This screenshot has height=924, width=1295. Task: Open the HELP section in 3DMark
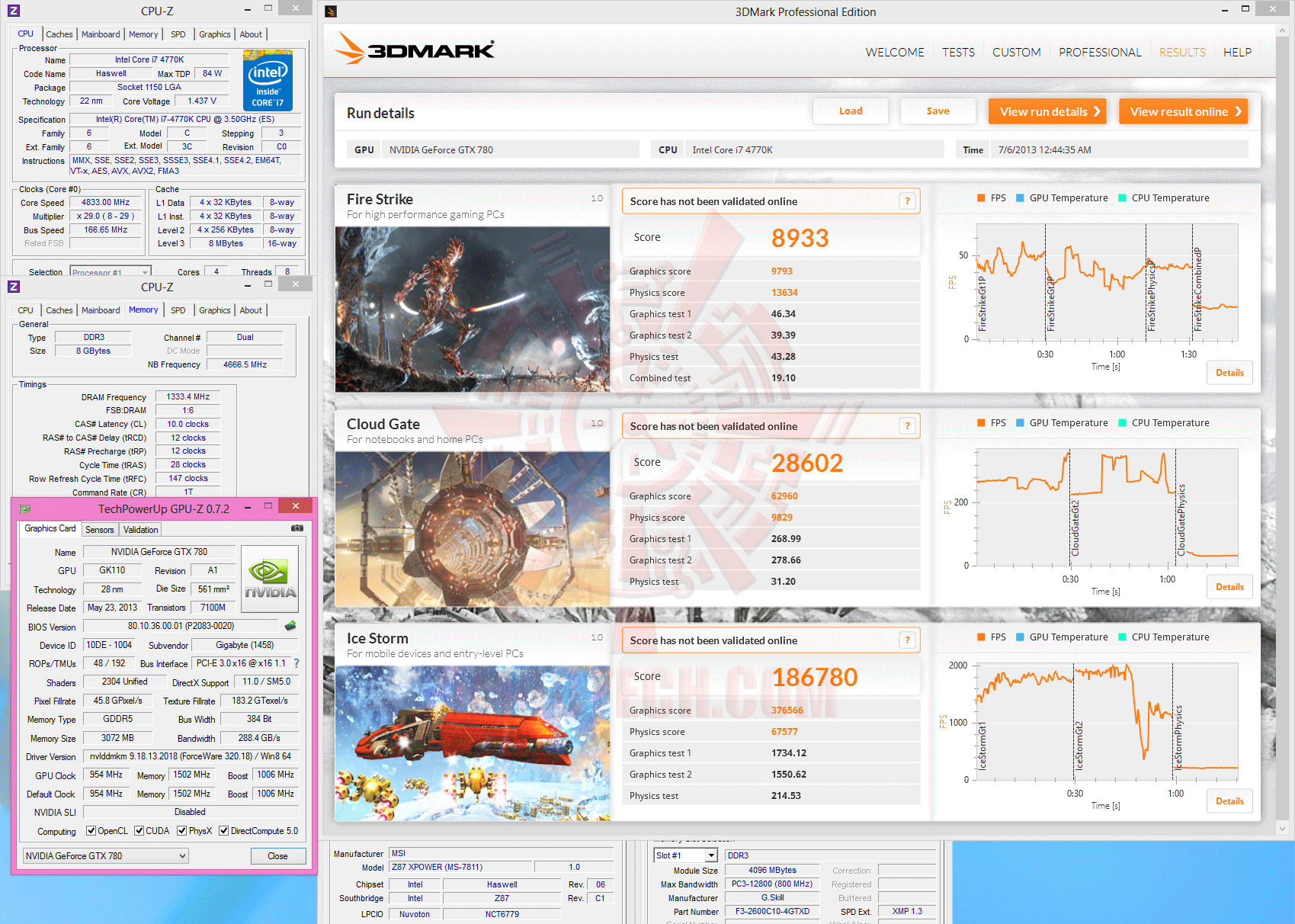click(1237, 53)
